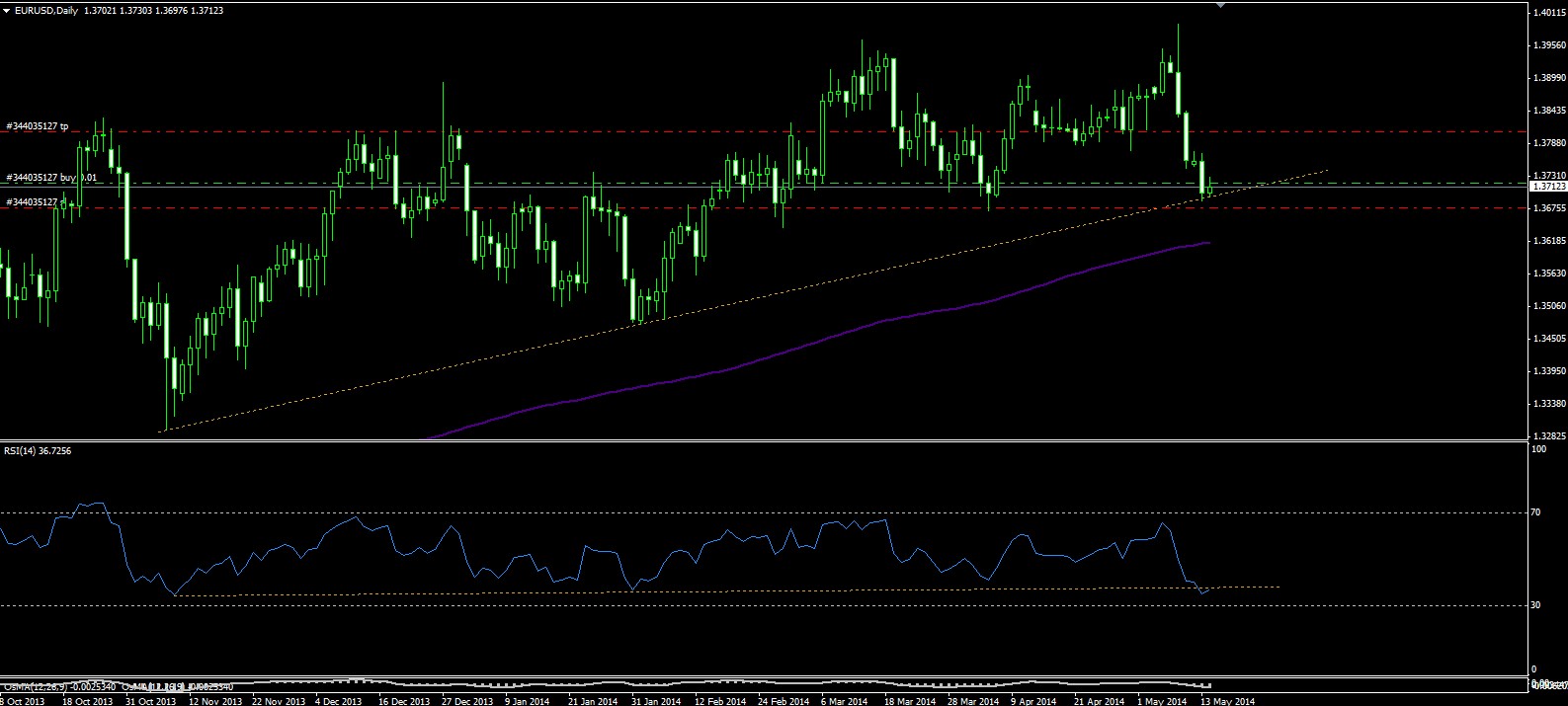
Task: Click the 27 Dec 2013 date label
Action: (x=465, y=701)
